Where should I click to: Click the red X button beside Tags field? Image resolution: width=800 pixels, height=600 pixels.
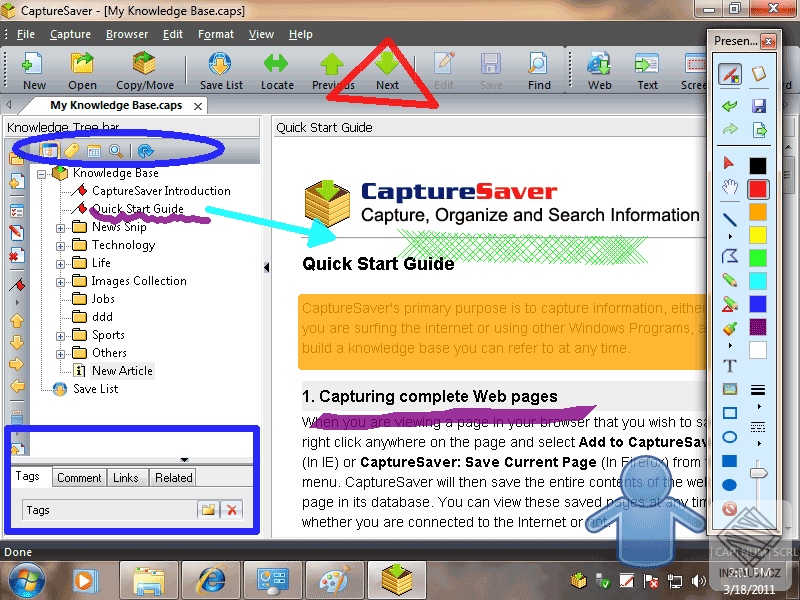click(232, 510)
